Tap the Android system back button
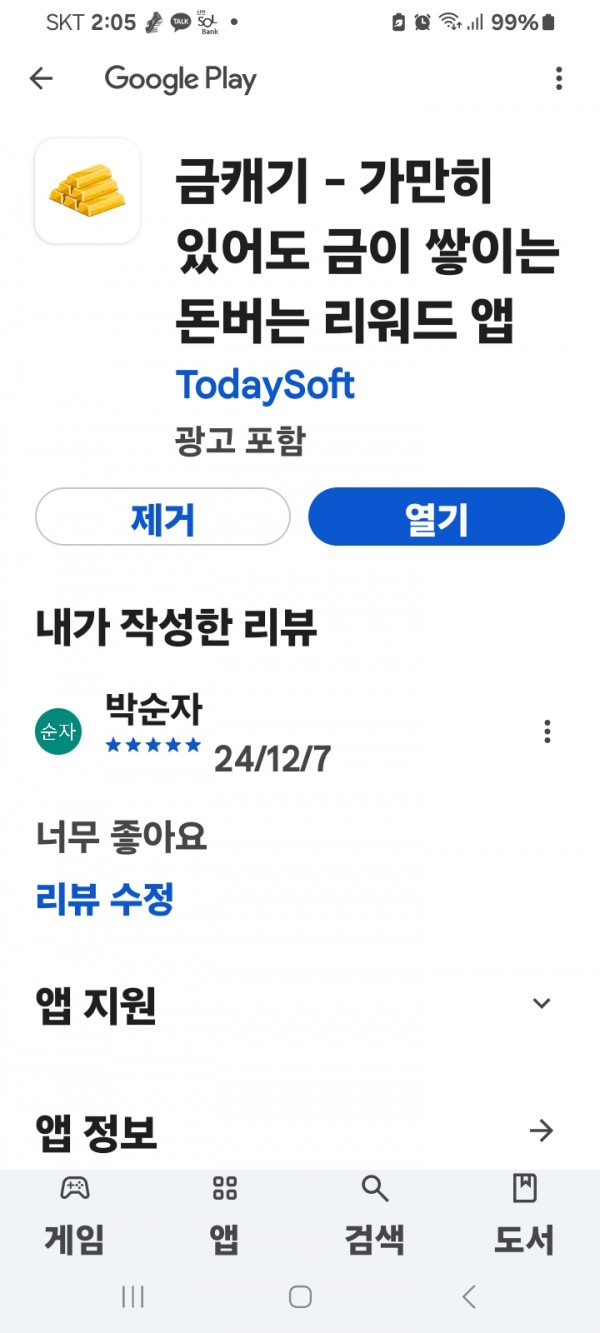600x1333 pixels. [469, 1297]
